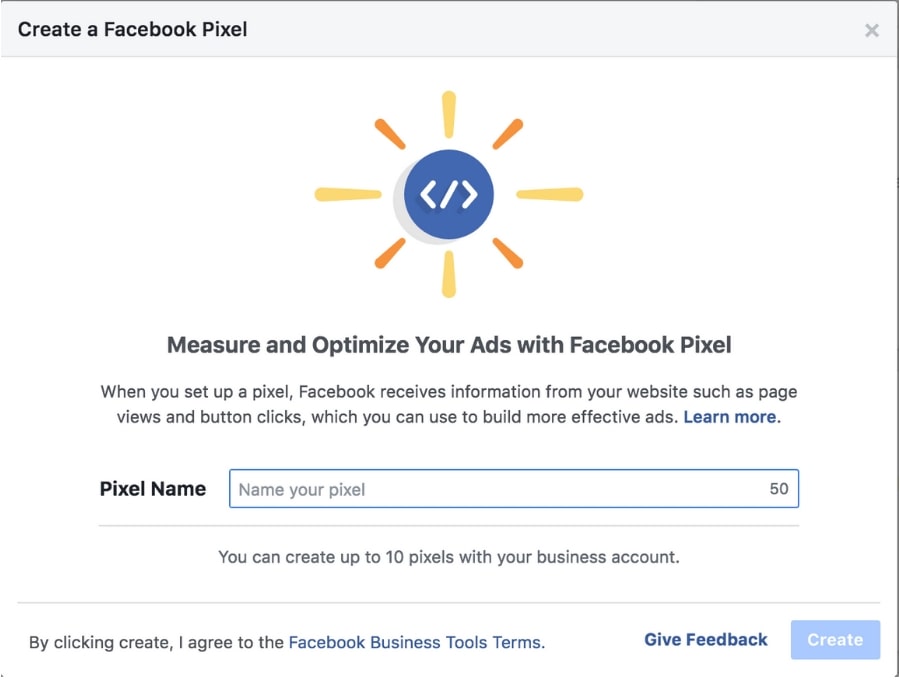Image resolution: width=900 pixels, height=700 pixels.
Task: Click the 50 character counter
Action: coord(779,489)
